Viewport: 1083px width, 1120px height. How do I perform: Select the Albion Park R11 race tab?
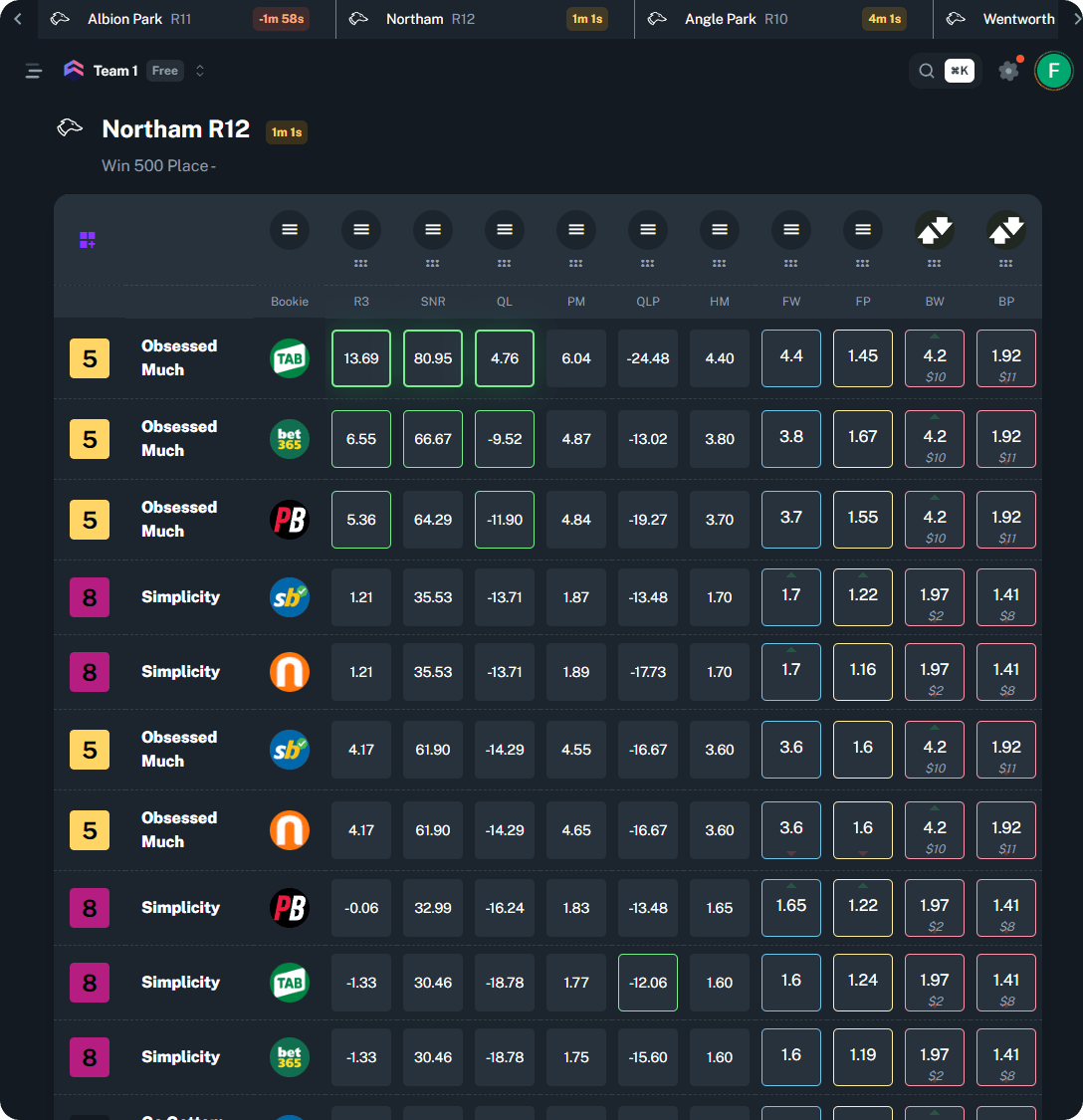tap(124, 18)
